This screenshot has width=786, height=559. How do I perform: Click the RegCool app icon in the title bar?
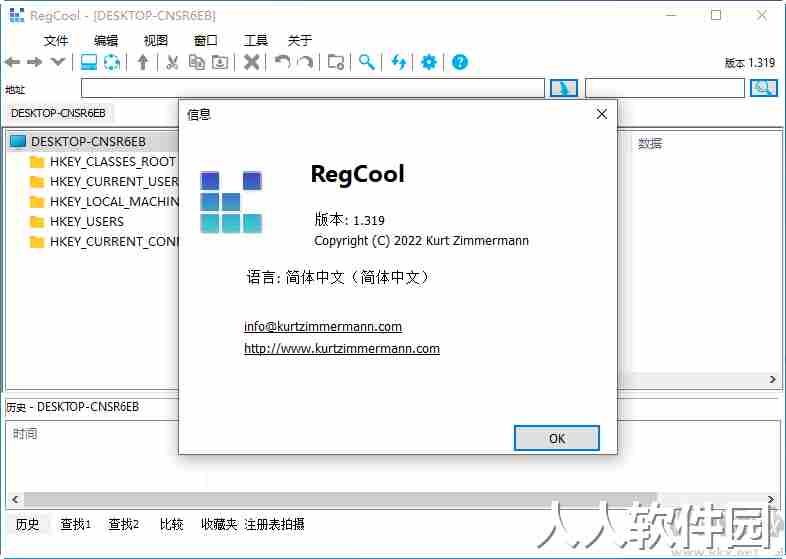pos(17,15)
